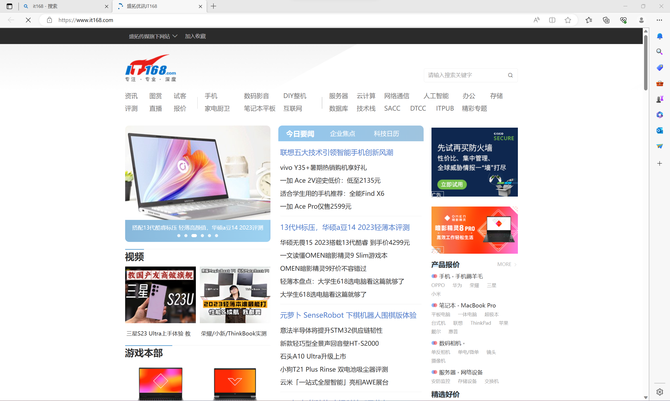Enter split screen view

[552, 20]
